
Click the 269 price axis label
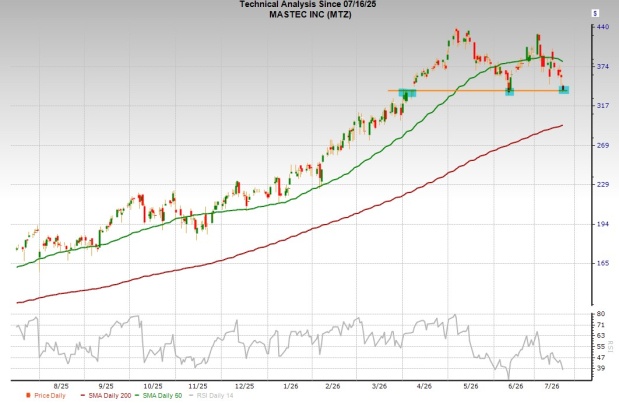603,145
